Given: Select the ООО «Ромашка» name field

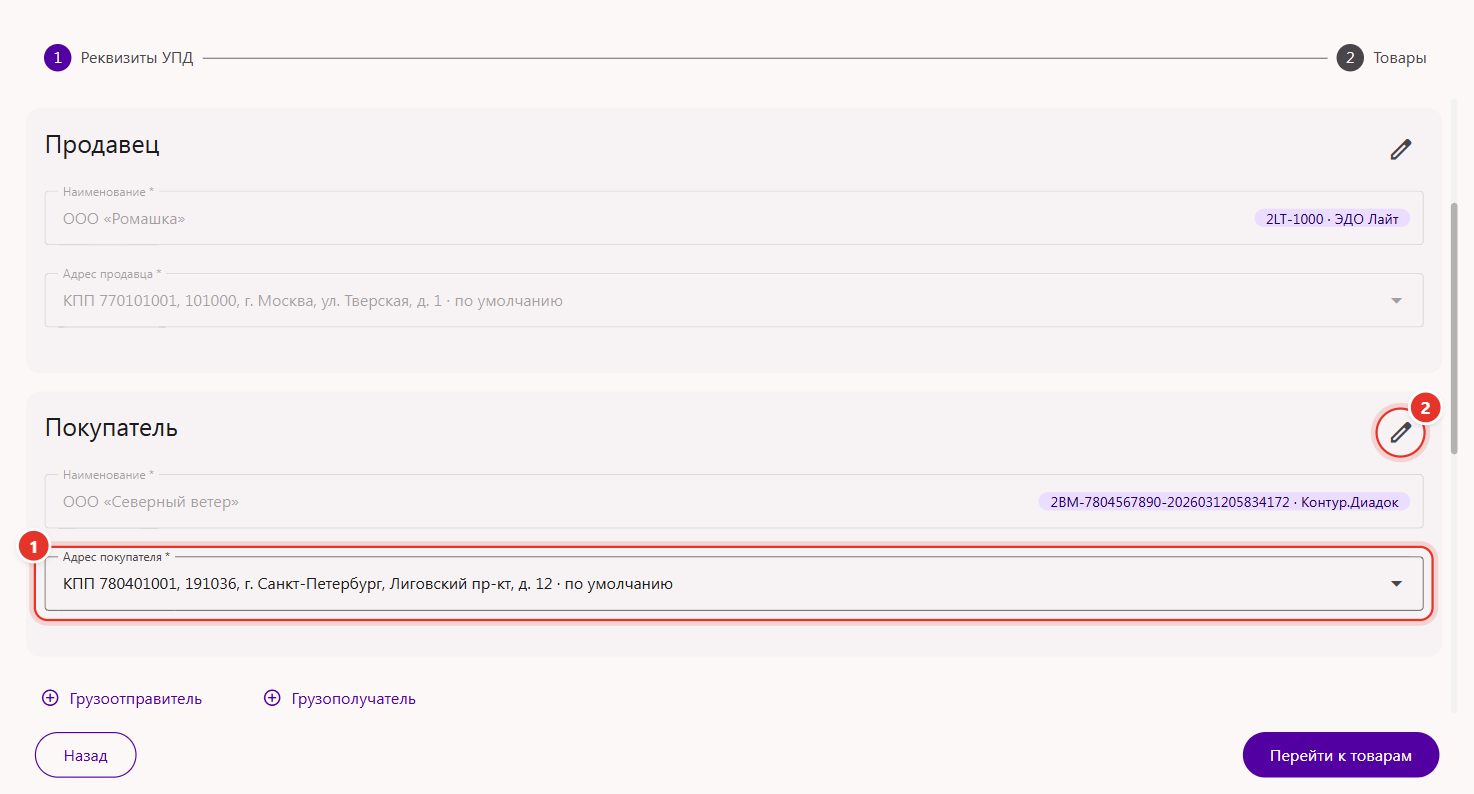Looking at the screenshot, I should click(734, 218).
